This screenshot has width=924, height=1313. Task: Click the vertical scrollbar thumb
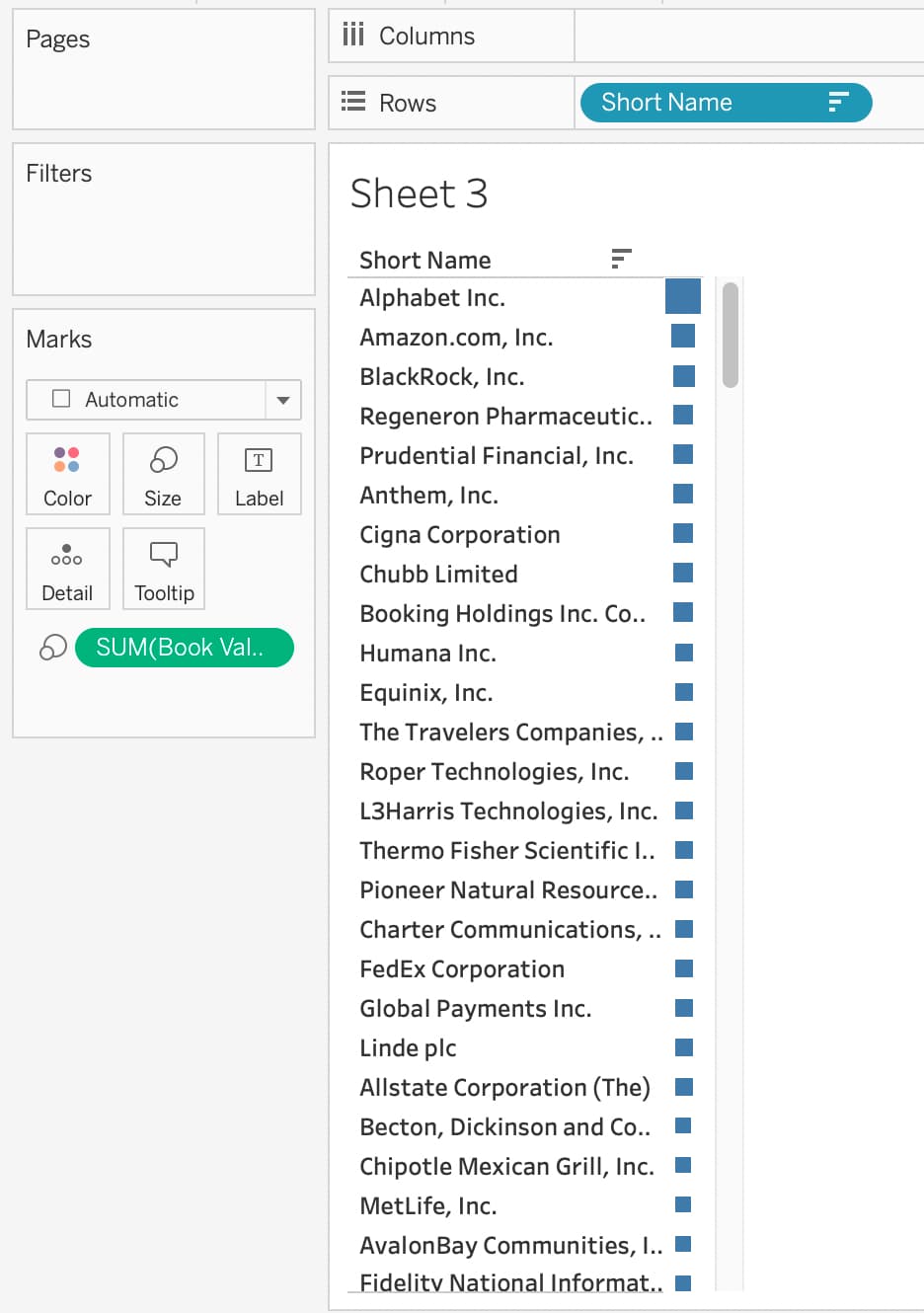click(731, 336)
